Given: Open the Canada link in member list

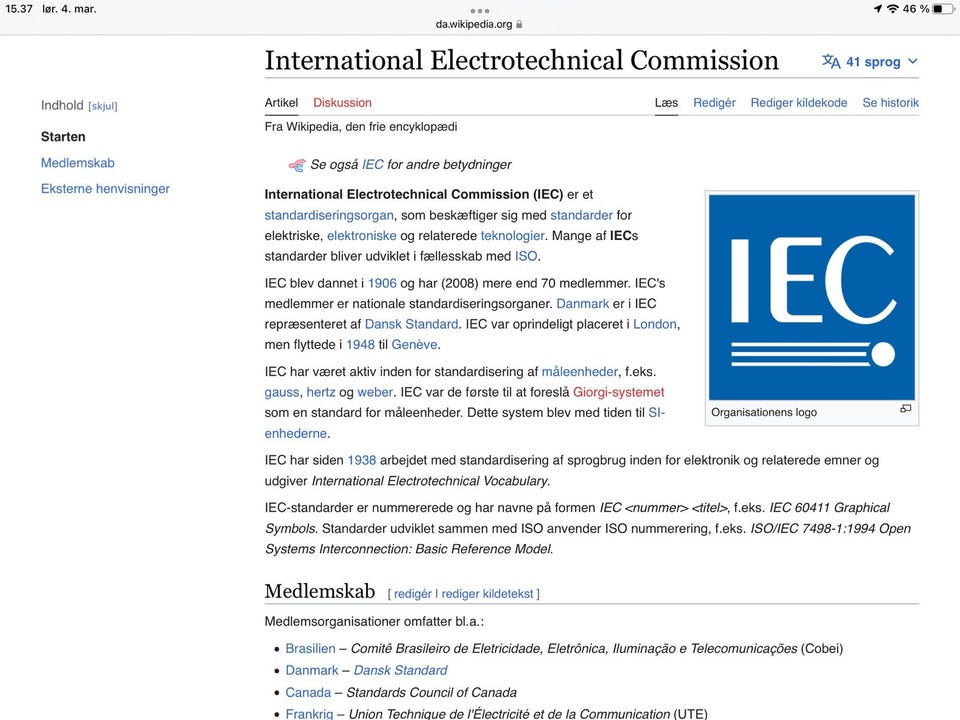Looking at the screenshot, I should (x=308, y=693).
